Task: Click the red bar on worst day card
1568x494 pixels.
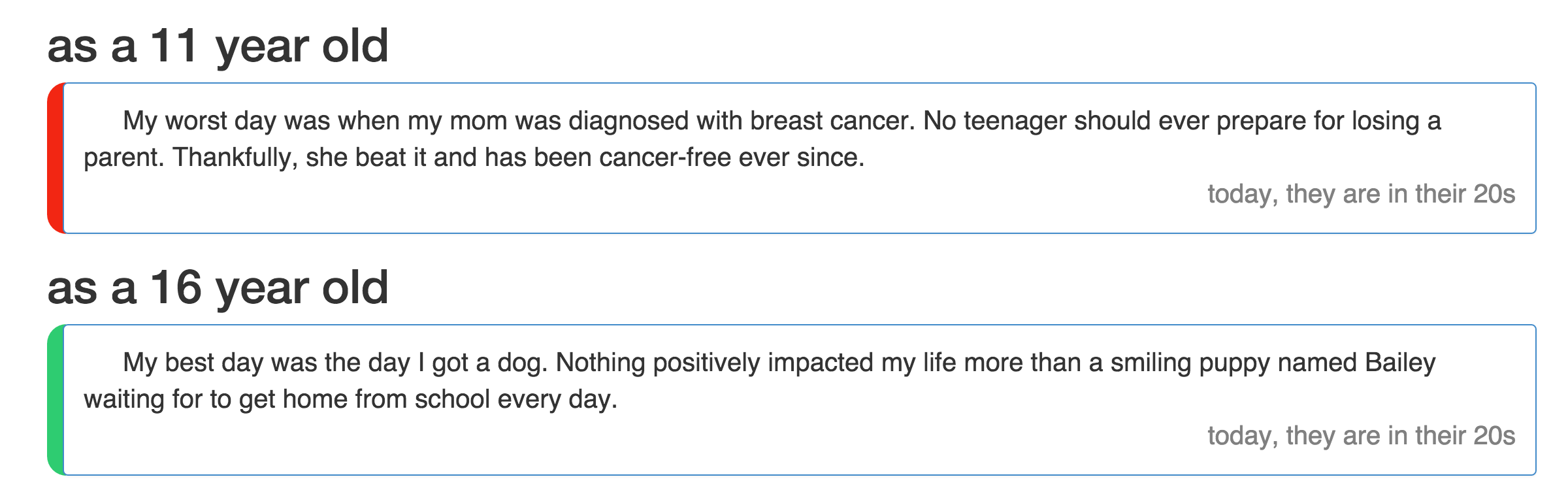Action: point(56,158)
